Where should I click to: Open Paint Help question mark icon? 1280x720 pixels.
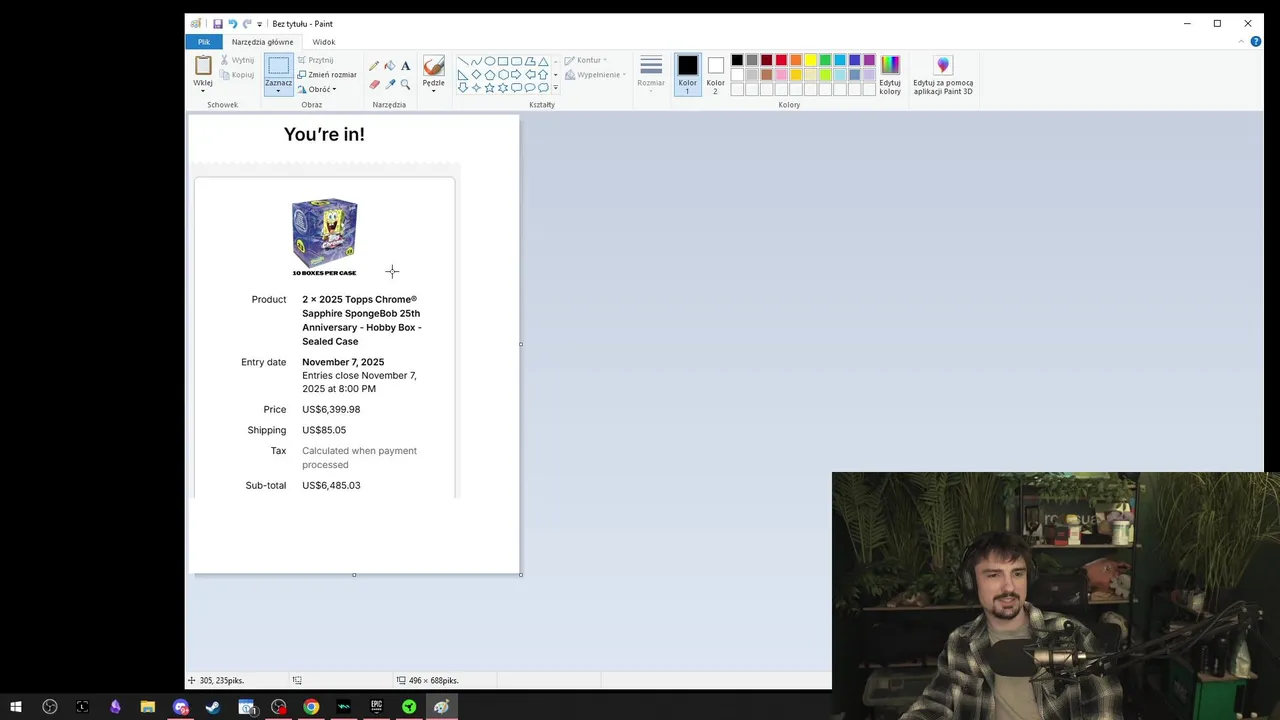pyautogui.click(x=1256, y=42)
